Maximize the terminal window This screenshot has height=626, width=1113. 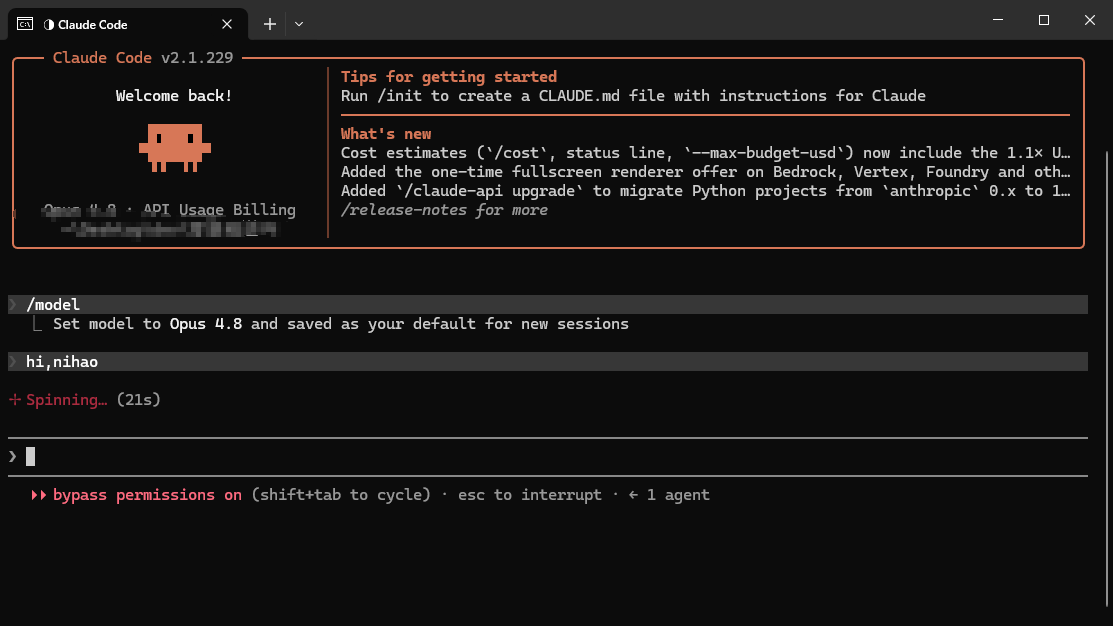point(1043,20)
